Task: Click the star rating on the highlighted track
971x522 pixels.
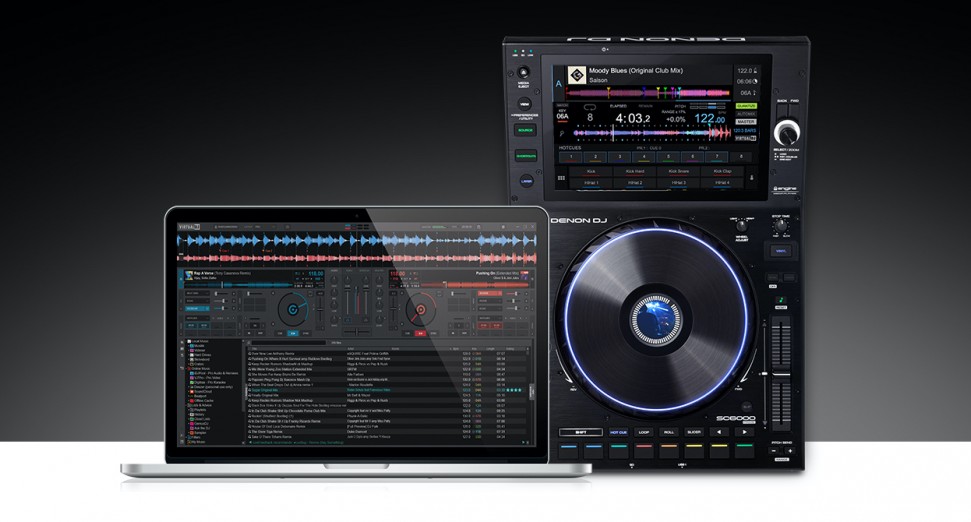Action: point(514,390)
